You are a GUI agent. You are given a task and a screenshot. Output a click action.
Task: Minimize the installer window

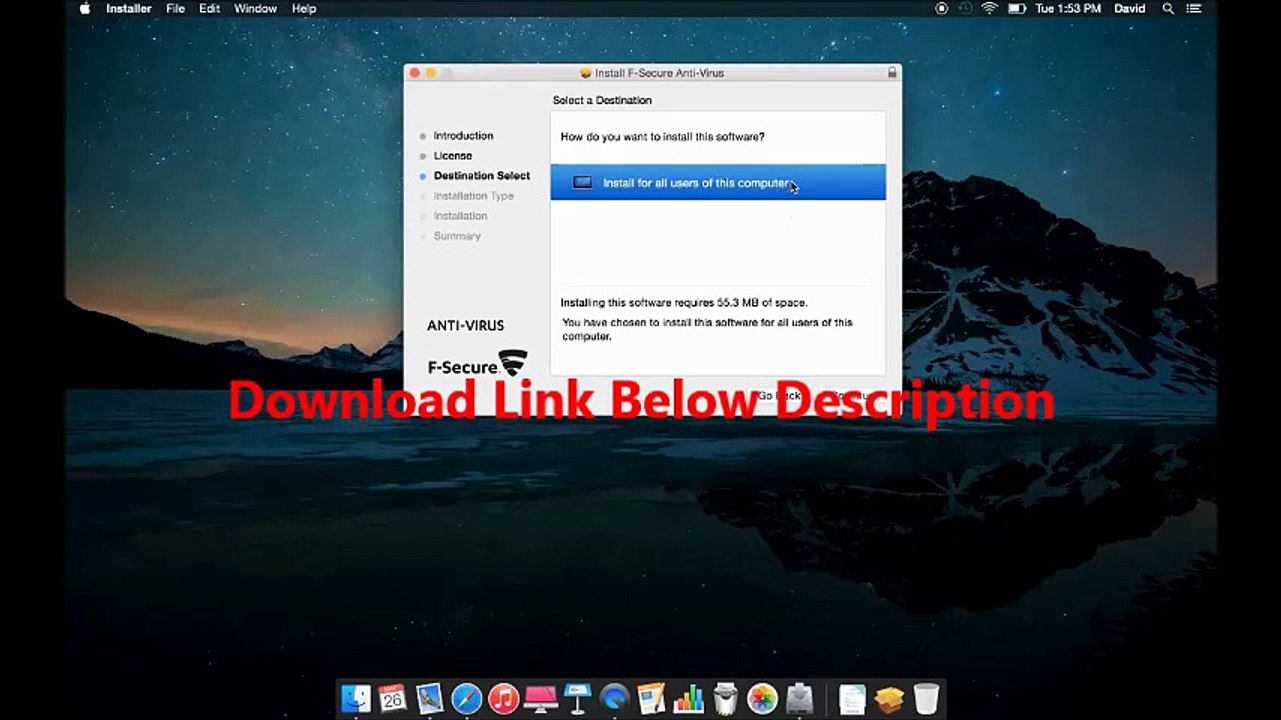[432, 73]
